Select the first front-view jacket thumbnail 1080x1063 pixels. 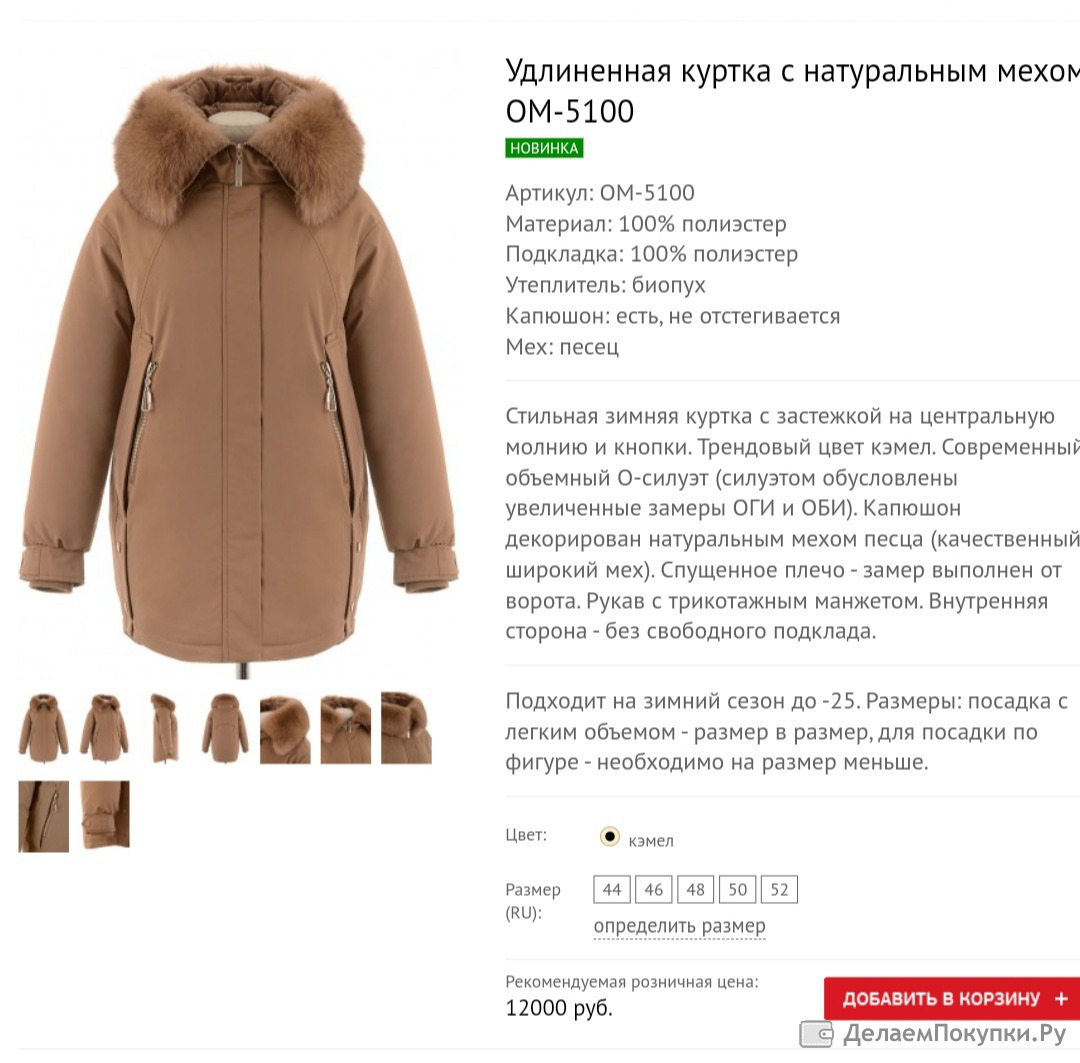pos(43,728)
